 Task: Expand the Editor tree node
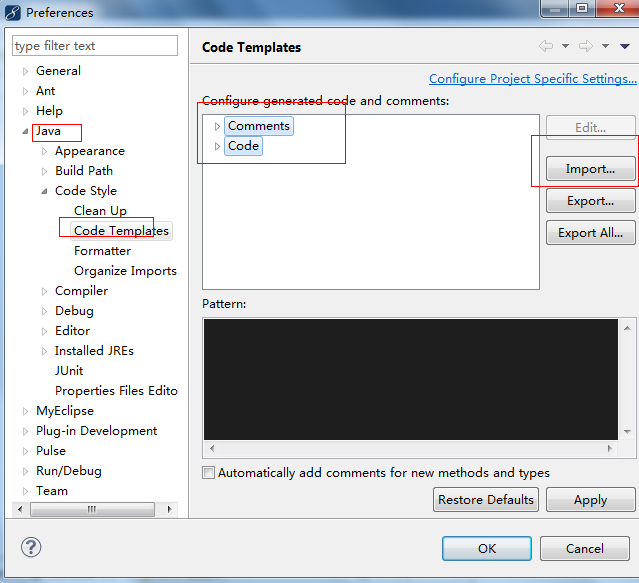tap(44, 331)
